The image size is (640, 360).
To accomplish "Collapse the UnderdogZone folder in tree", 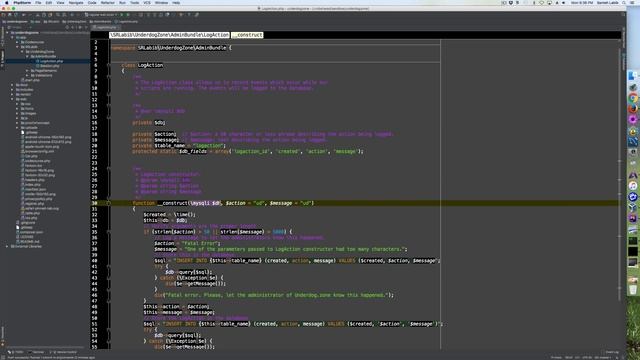I will [x=23, y=51].
